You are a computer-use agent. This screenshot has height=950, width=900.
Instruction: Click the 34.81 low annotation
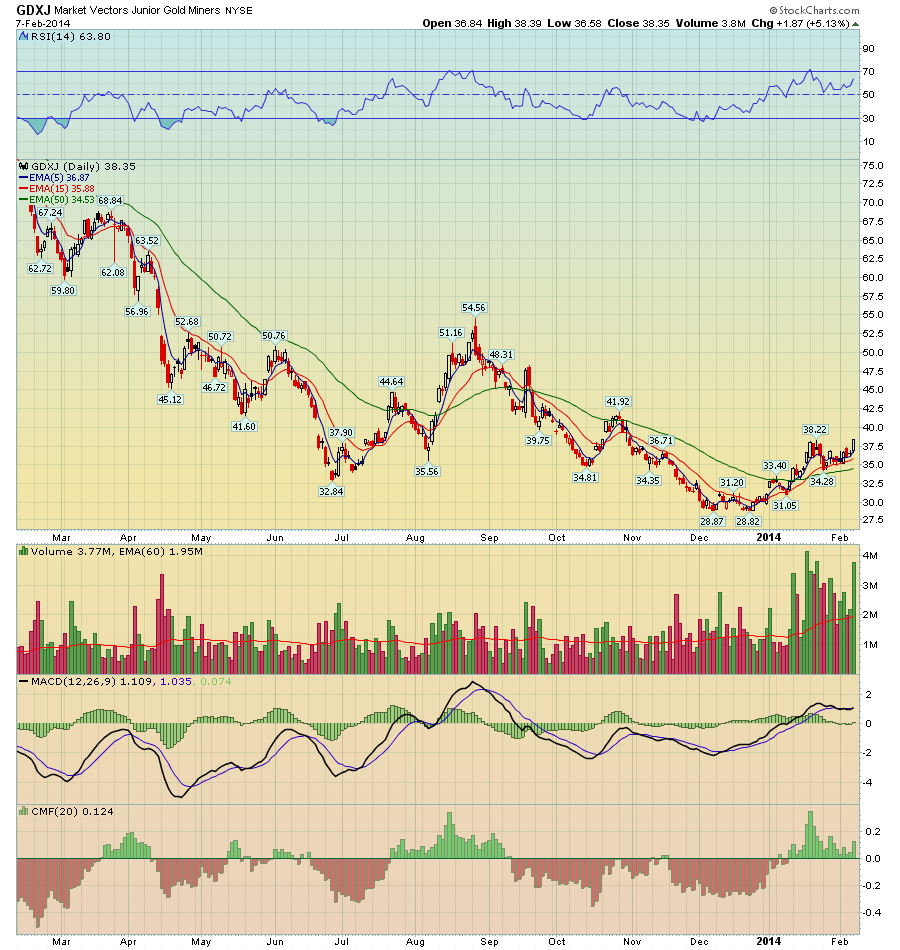click(x=585, y=477)
